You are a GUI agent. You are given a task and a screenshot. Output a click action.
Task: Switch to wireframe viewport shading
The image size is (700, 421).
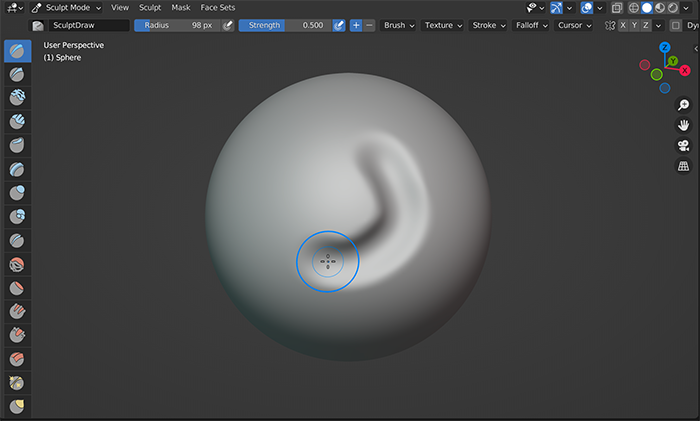tap(633, 8)
